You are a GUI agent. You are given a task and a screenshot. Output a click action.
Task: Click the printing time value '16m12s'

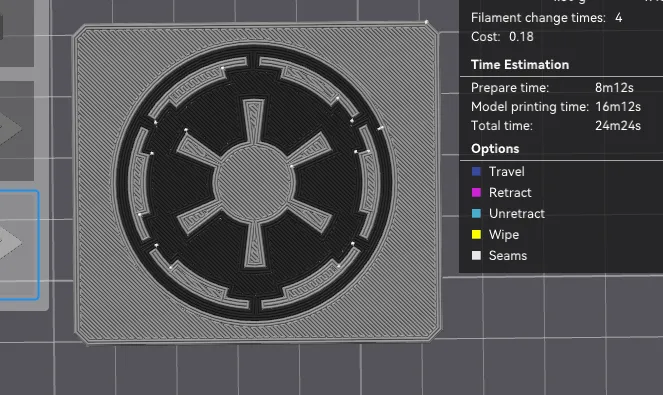tap(618, 107)
